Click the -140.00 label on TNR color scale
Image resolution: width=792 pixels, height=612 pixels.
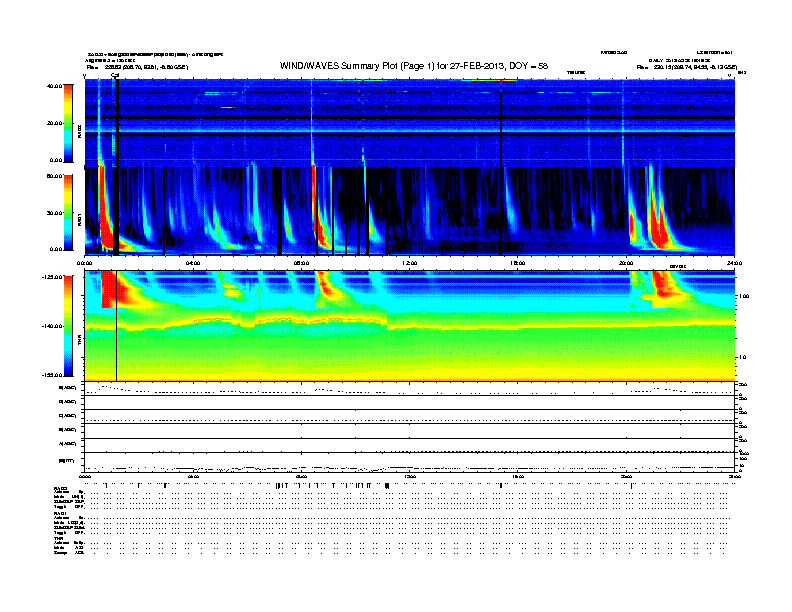pyautogui.click(x=52, y=326)
